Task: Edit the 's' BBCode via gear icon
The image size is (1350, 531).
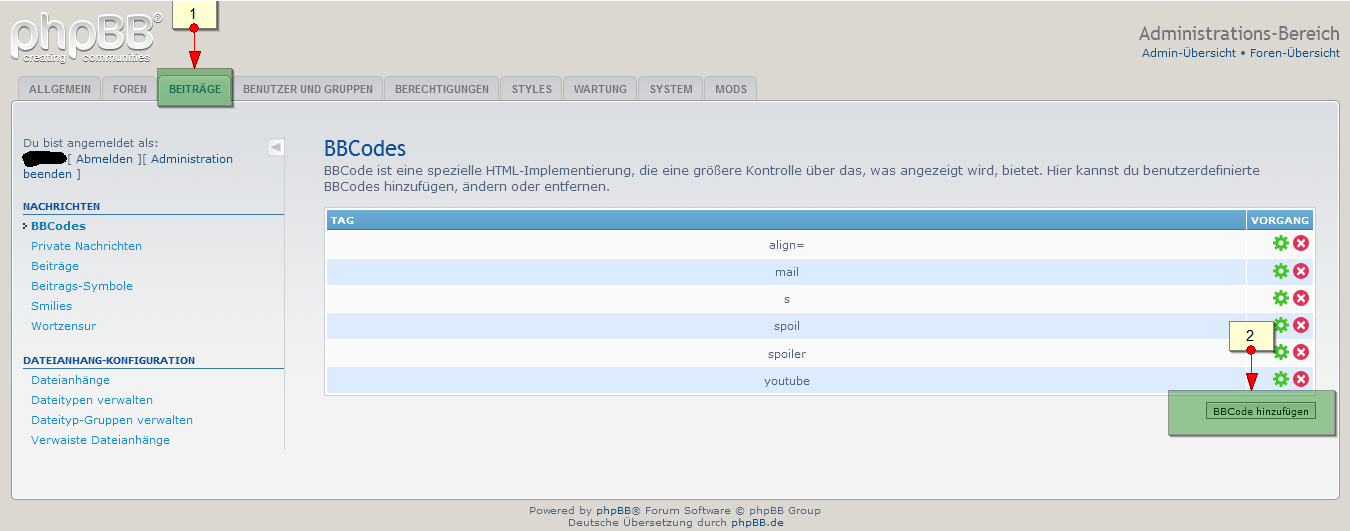Action: click(1280, 298)
